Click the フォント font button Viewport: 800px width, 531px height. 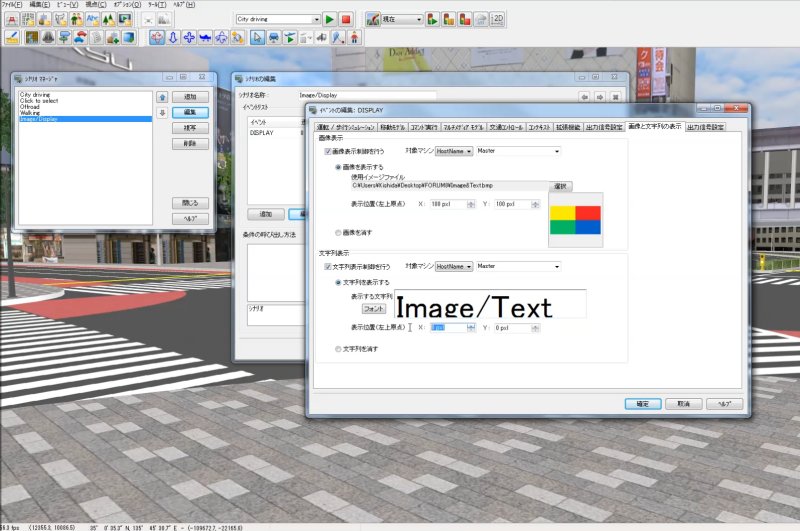point(374,310)
